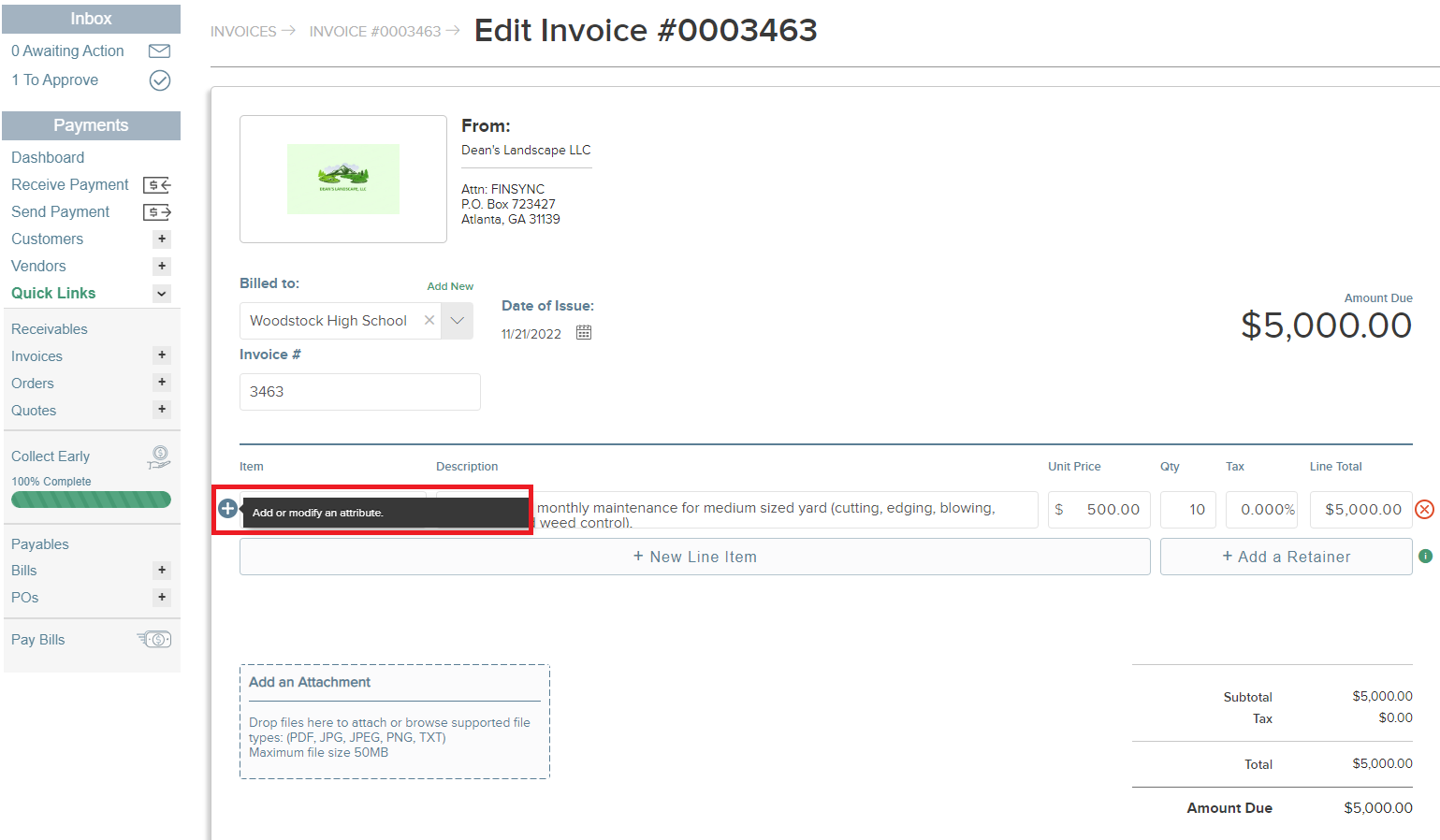
Task: Click the 100% Complete progress bar
Action: (x=90, y=500)
